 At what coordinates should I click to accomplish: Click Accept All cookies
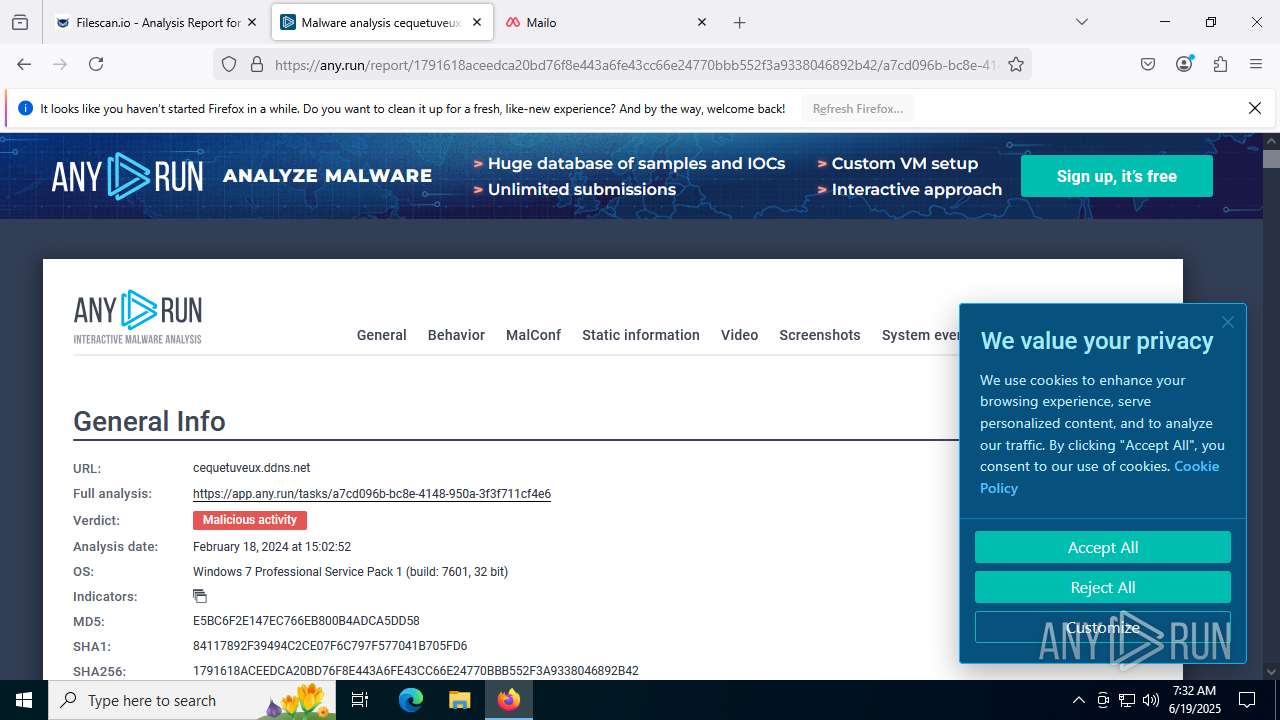coord(1103,547)
